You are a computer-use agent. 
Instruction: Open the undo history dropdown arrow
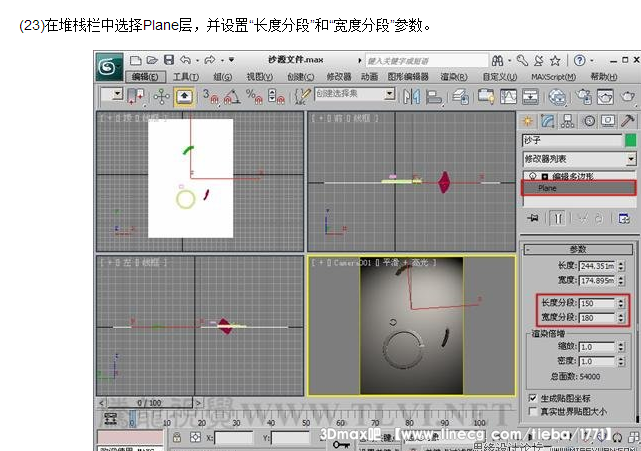pos(197,61)
